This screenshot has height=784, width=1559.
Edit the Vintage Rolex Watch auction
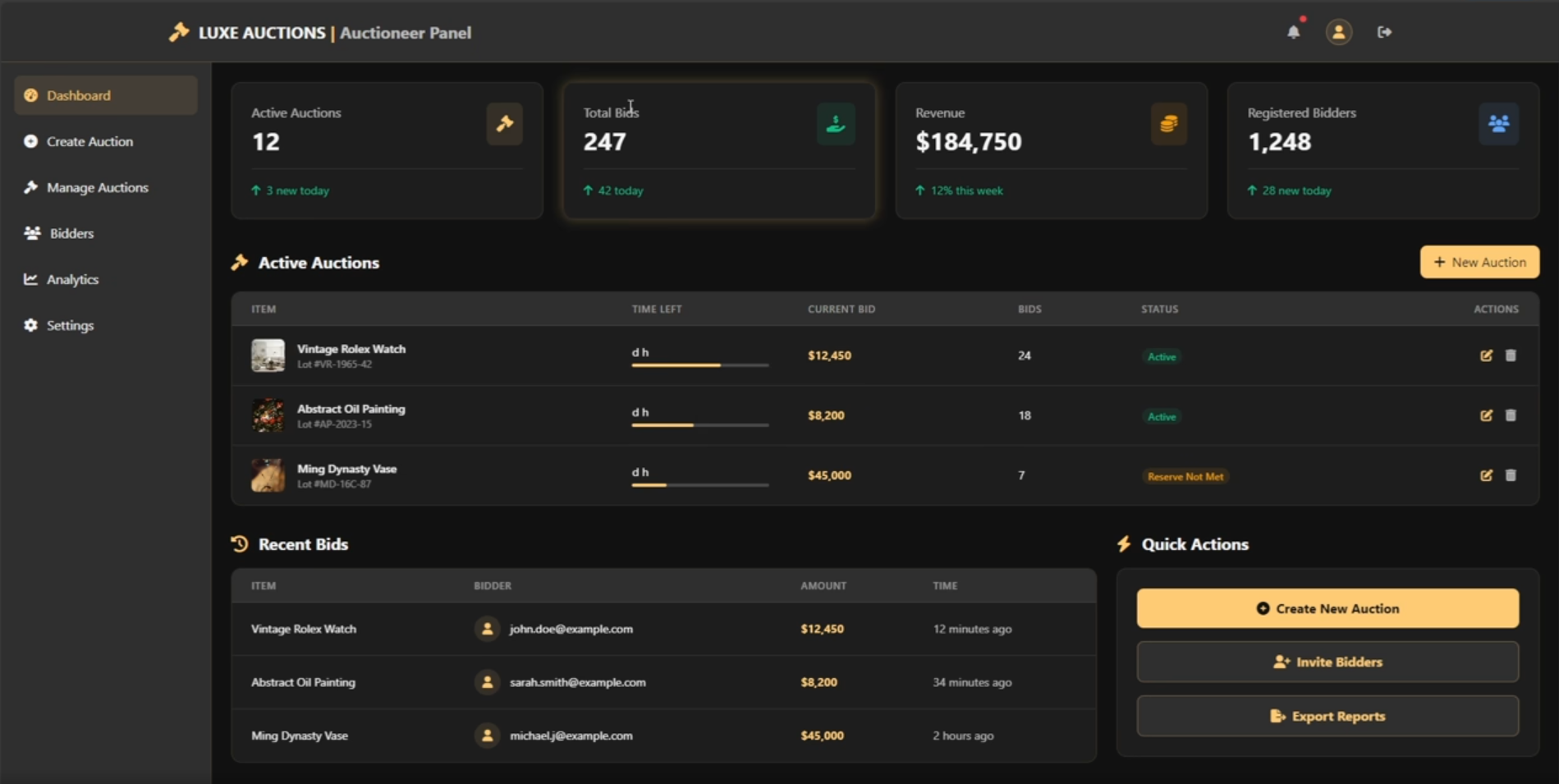click(1486, 355)
